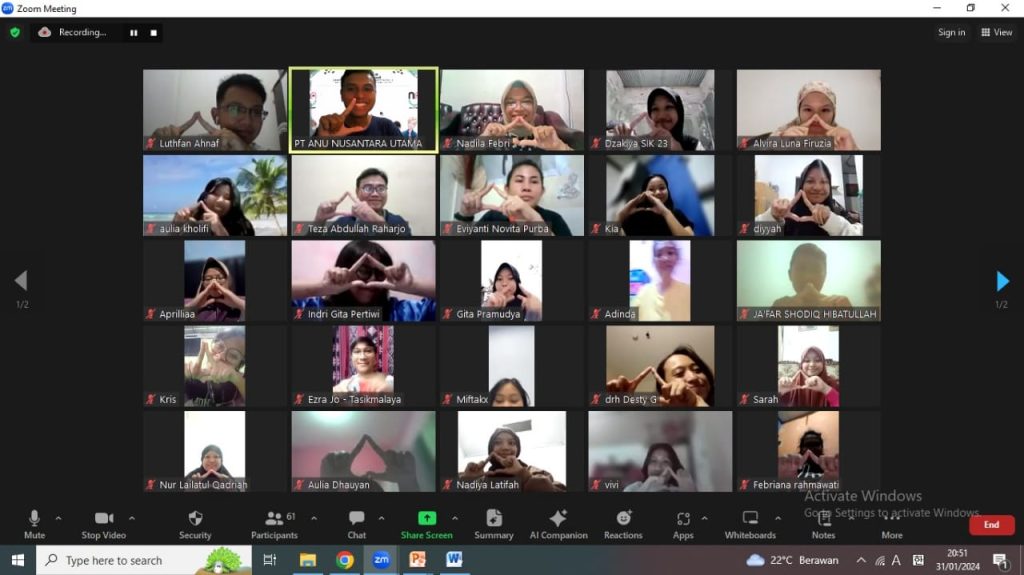Pause the recording
Image resolution: width=1024 pixels, height=575 pixels.
point(133,33)
